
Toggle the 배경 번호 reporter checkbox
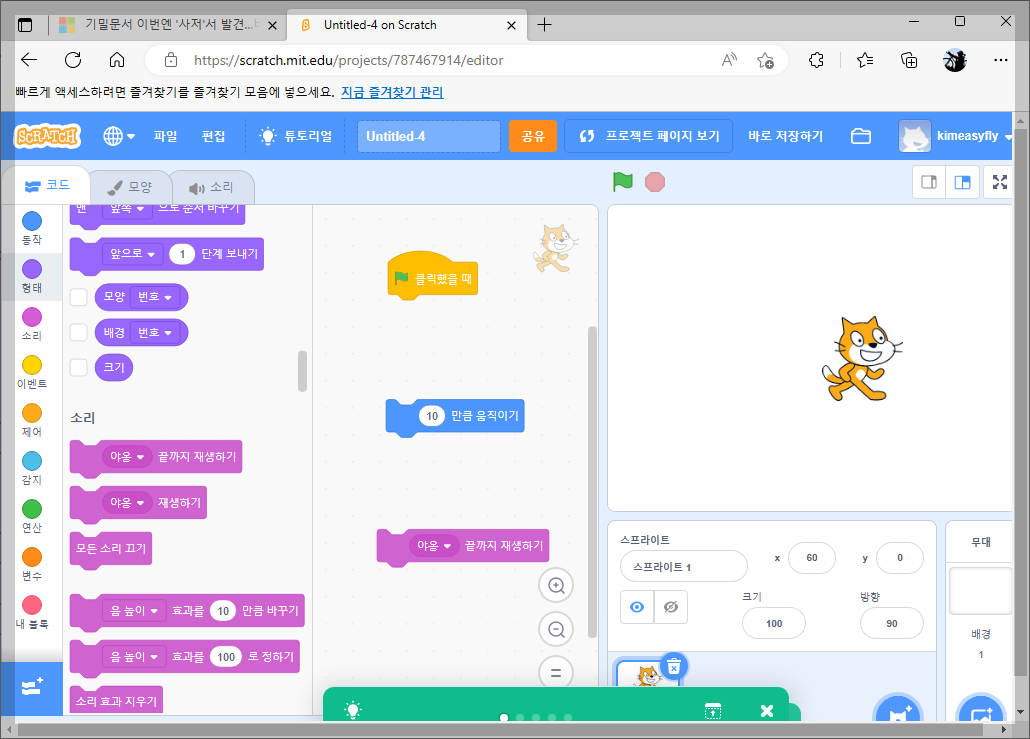pyautogui.click(x=79, y=332)
